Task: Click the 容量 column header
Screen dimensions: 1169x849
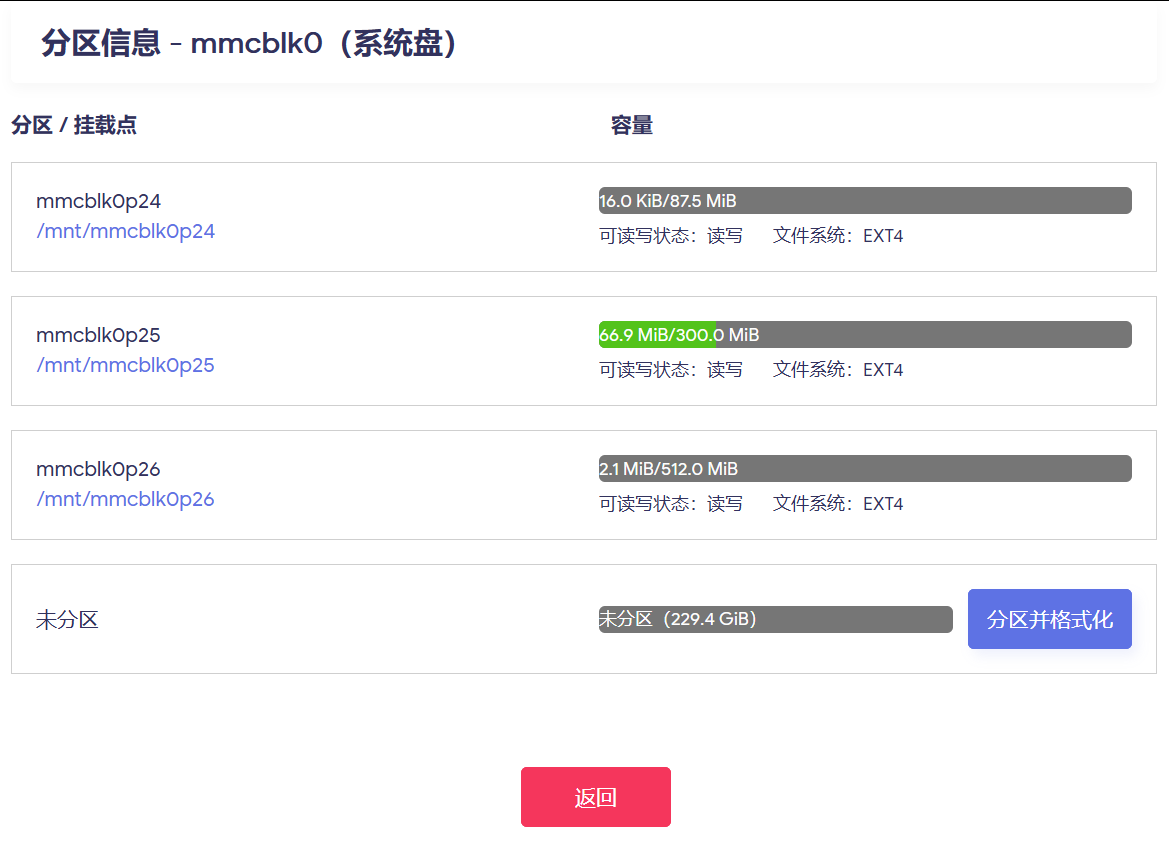Action: point(632,125)
